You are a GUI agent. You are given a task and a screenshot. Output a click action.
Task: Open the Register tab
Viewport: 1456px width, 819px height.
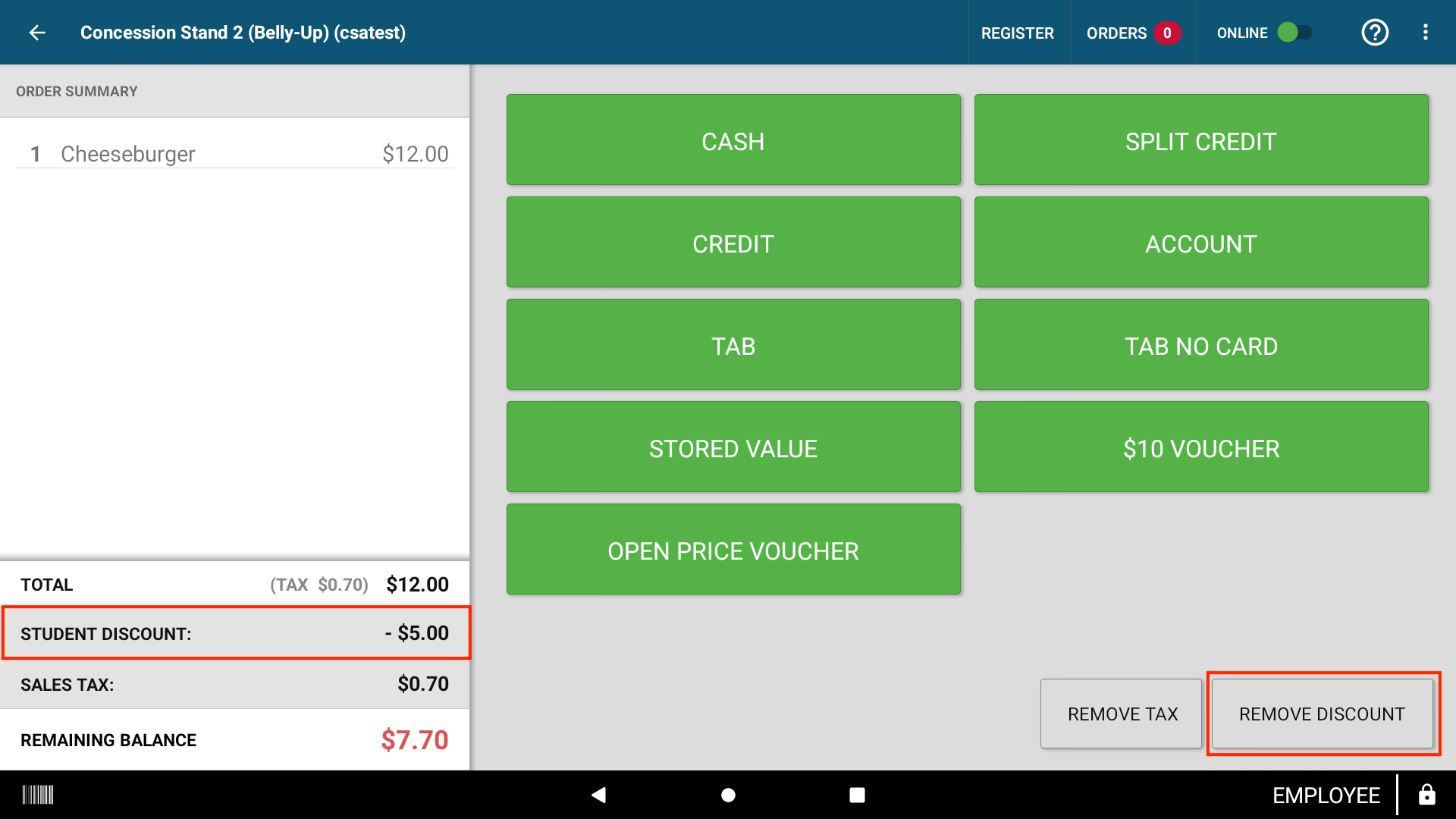[1018, 33]
